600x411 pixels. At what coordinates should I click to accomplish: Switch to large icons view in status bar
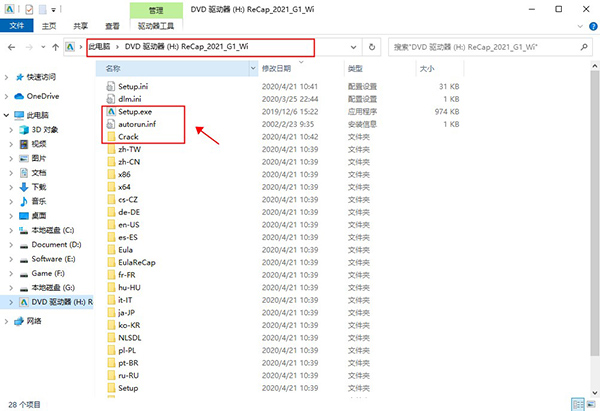click(591, 404)
